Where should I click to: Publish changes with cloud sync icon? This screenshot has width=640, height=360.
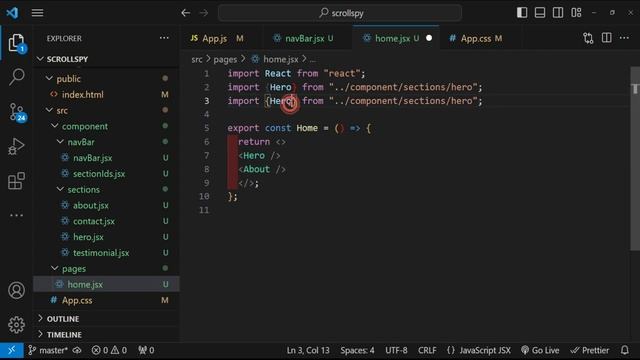pyautogui.click(x=77, y=350)
